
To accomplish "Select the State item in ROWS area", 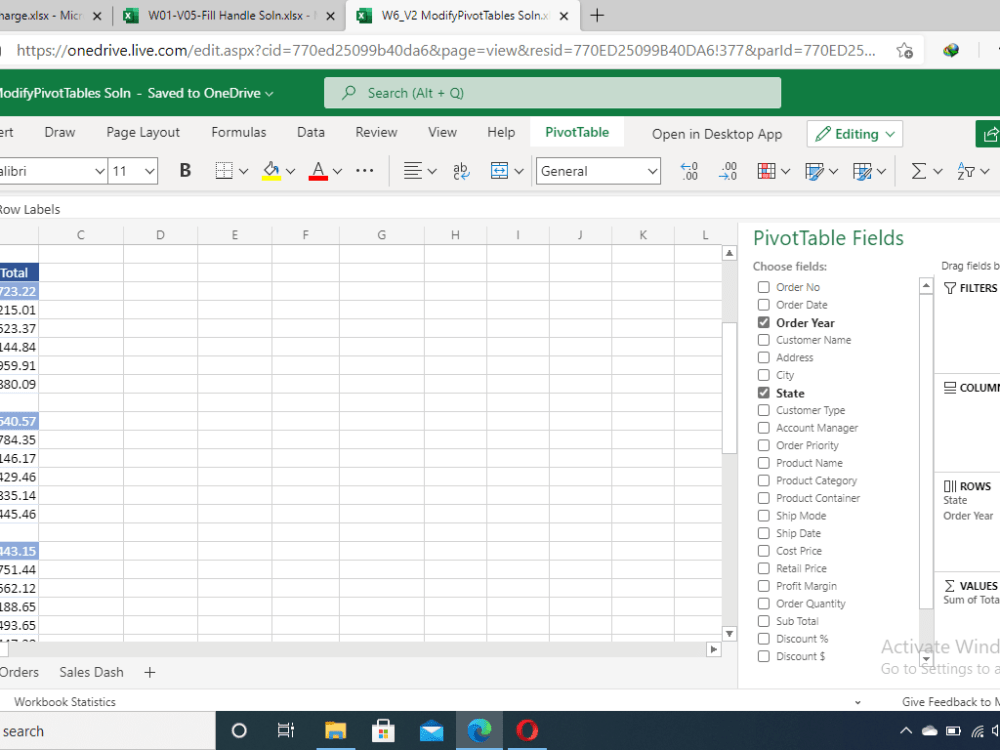I will pos(955,500).
